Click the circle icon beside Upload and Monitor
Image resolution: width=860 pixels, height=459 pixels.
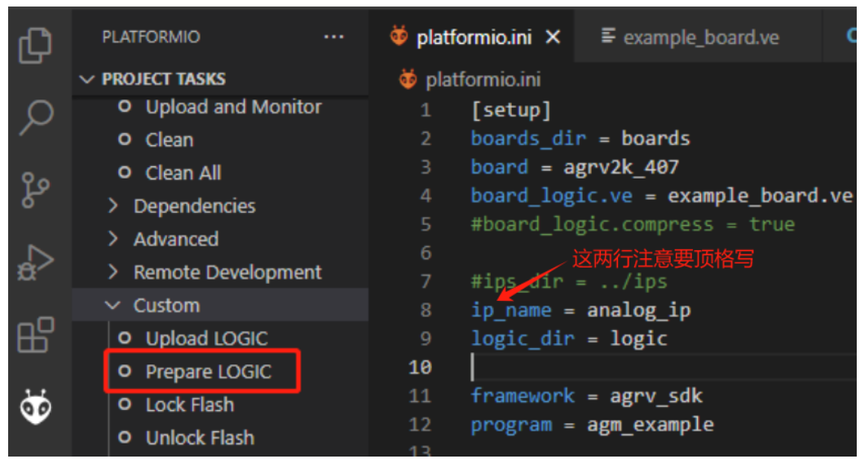tap(125, 107)
